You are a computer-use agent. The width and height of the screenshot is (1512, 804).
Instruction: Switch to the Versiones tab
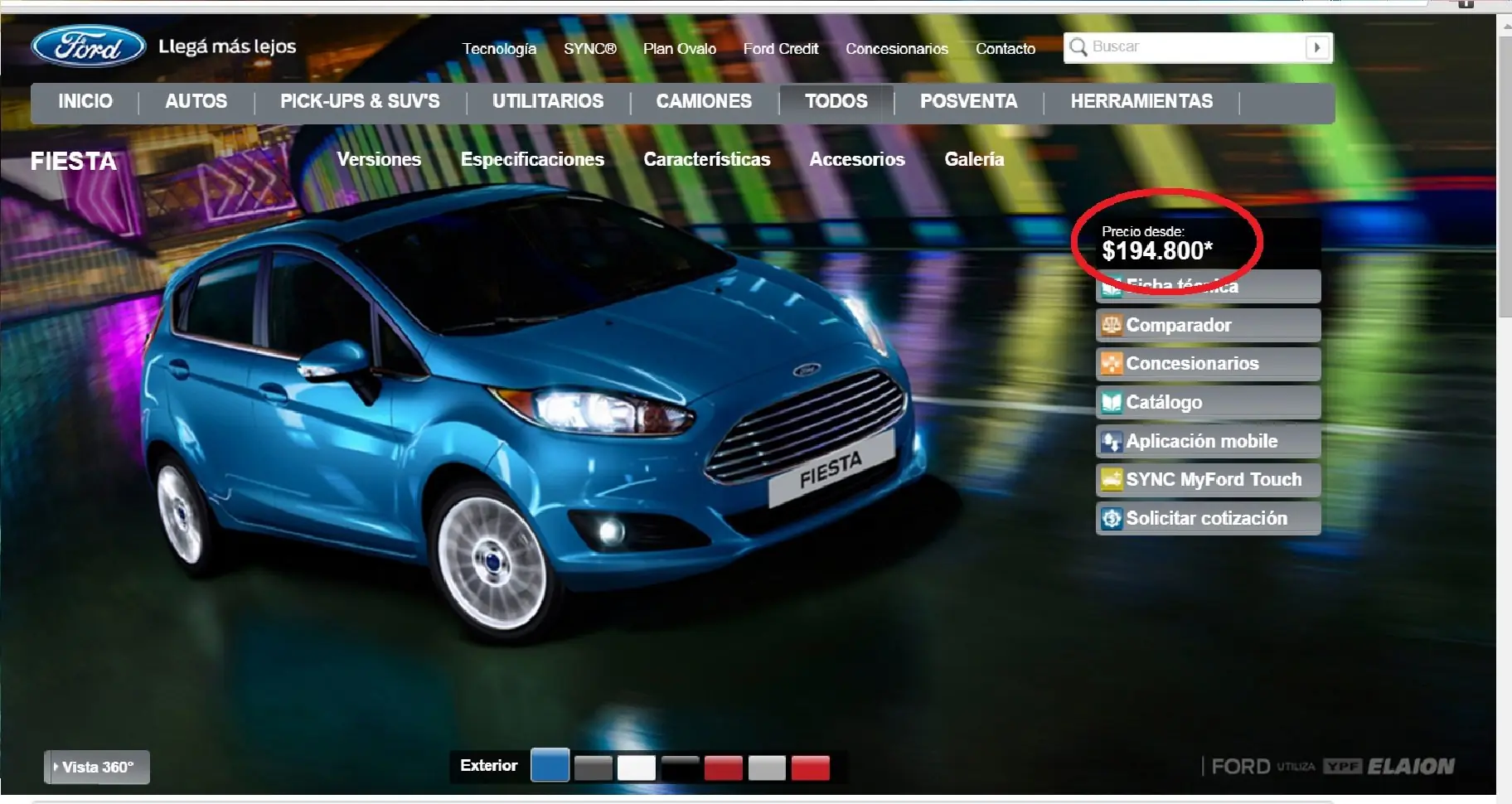[379, 159]
